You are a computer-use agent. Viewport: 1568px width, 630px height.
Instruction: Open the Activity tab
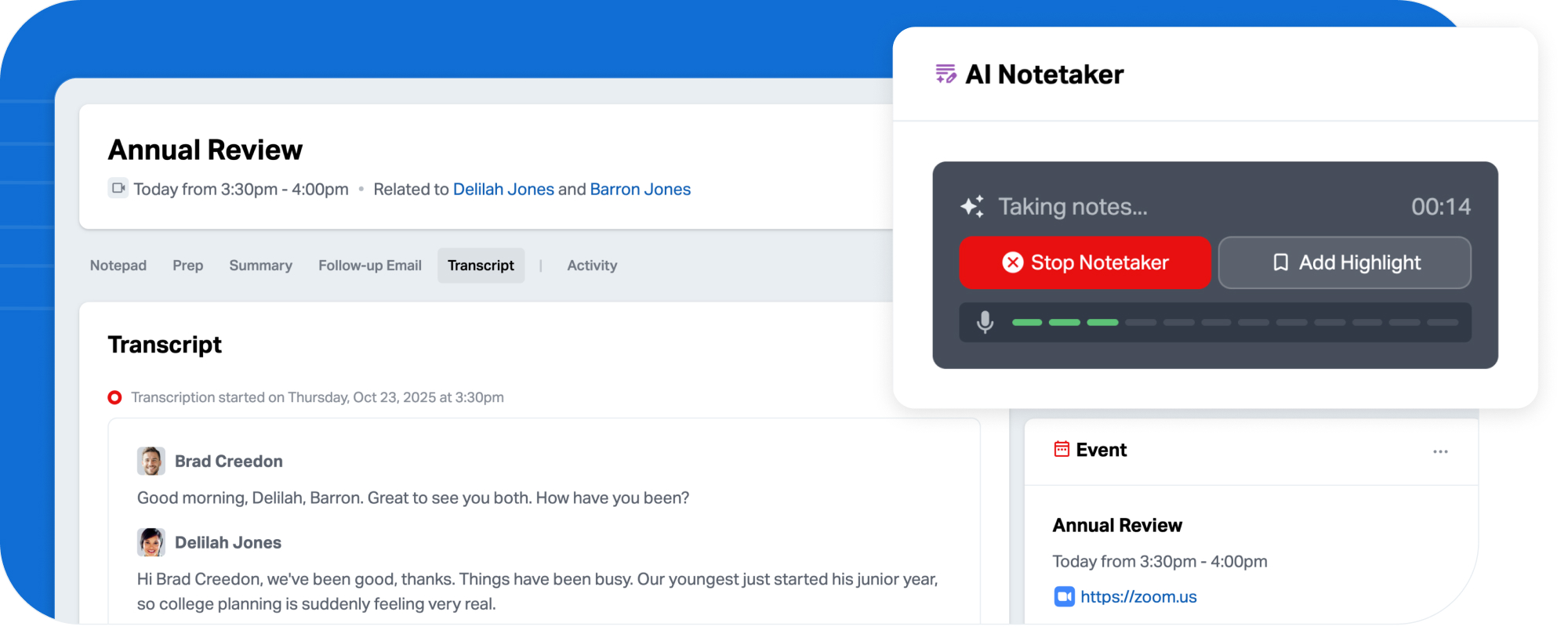click(592, 266)
